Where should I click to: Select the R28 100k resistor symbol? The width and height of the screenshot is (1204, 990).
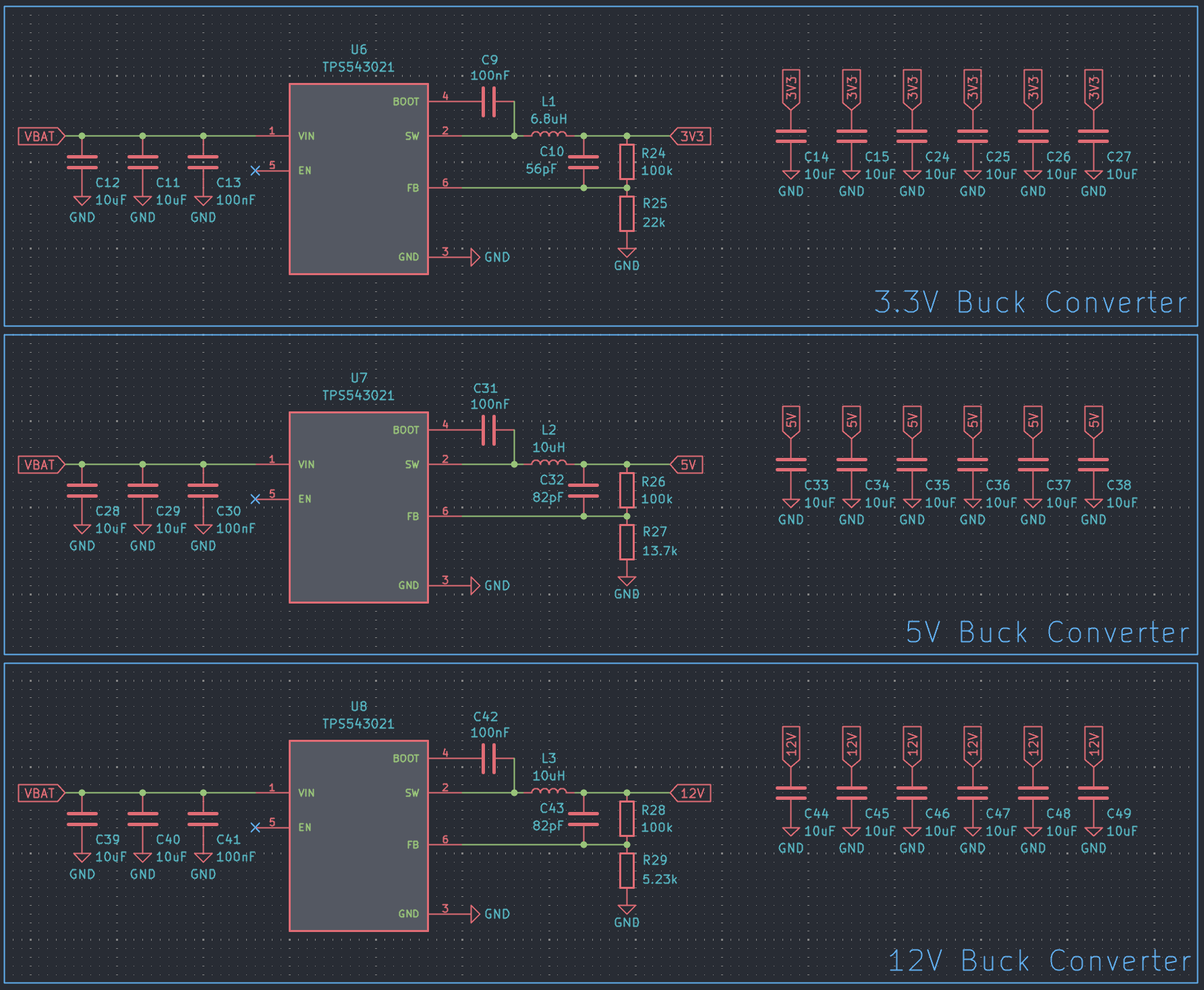pyautogui.click(x=627, y=819)
